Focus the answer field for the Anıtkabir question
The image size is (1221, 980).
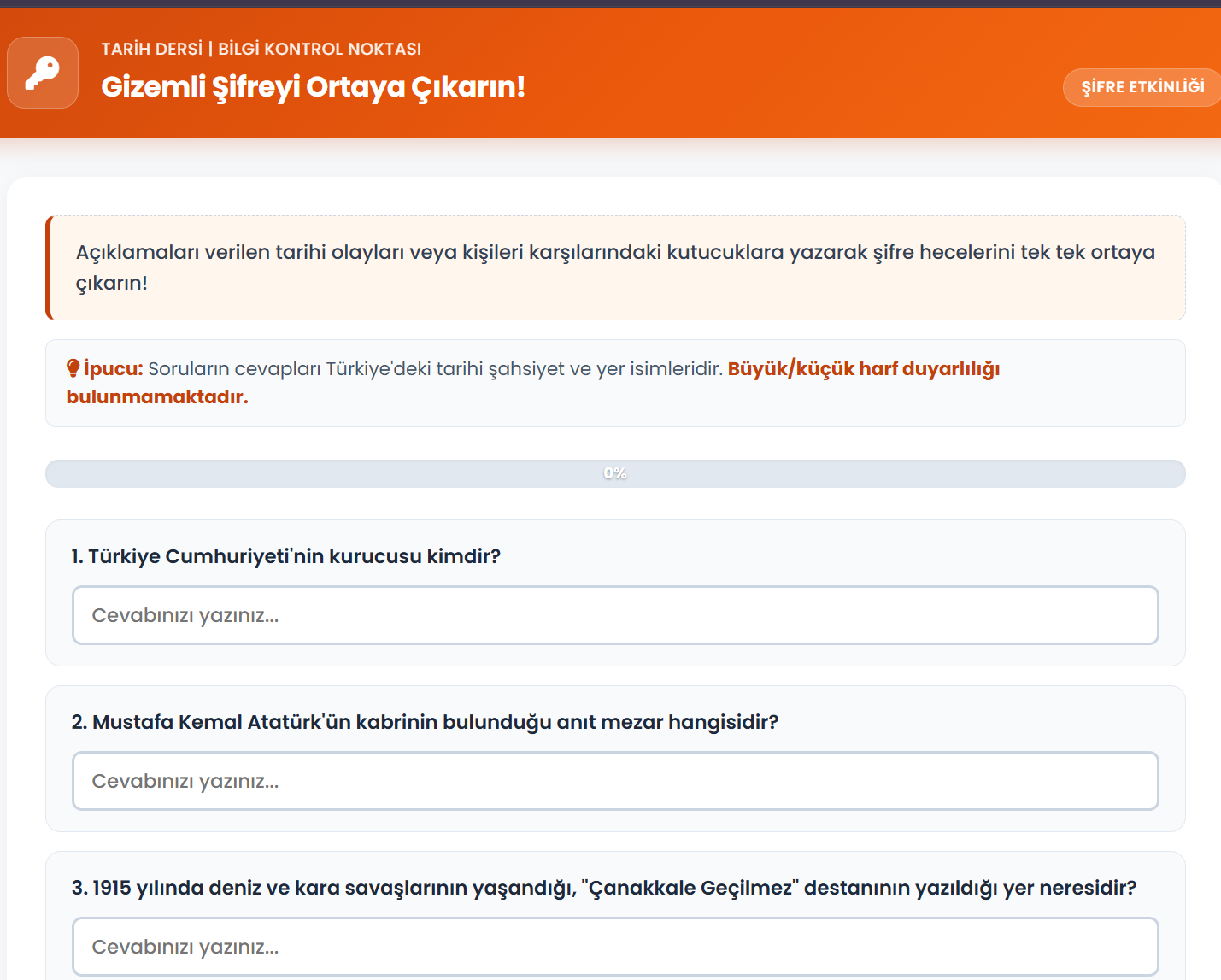[x=615, y=781]
